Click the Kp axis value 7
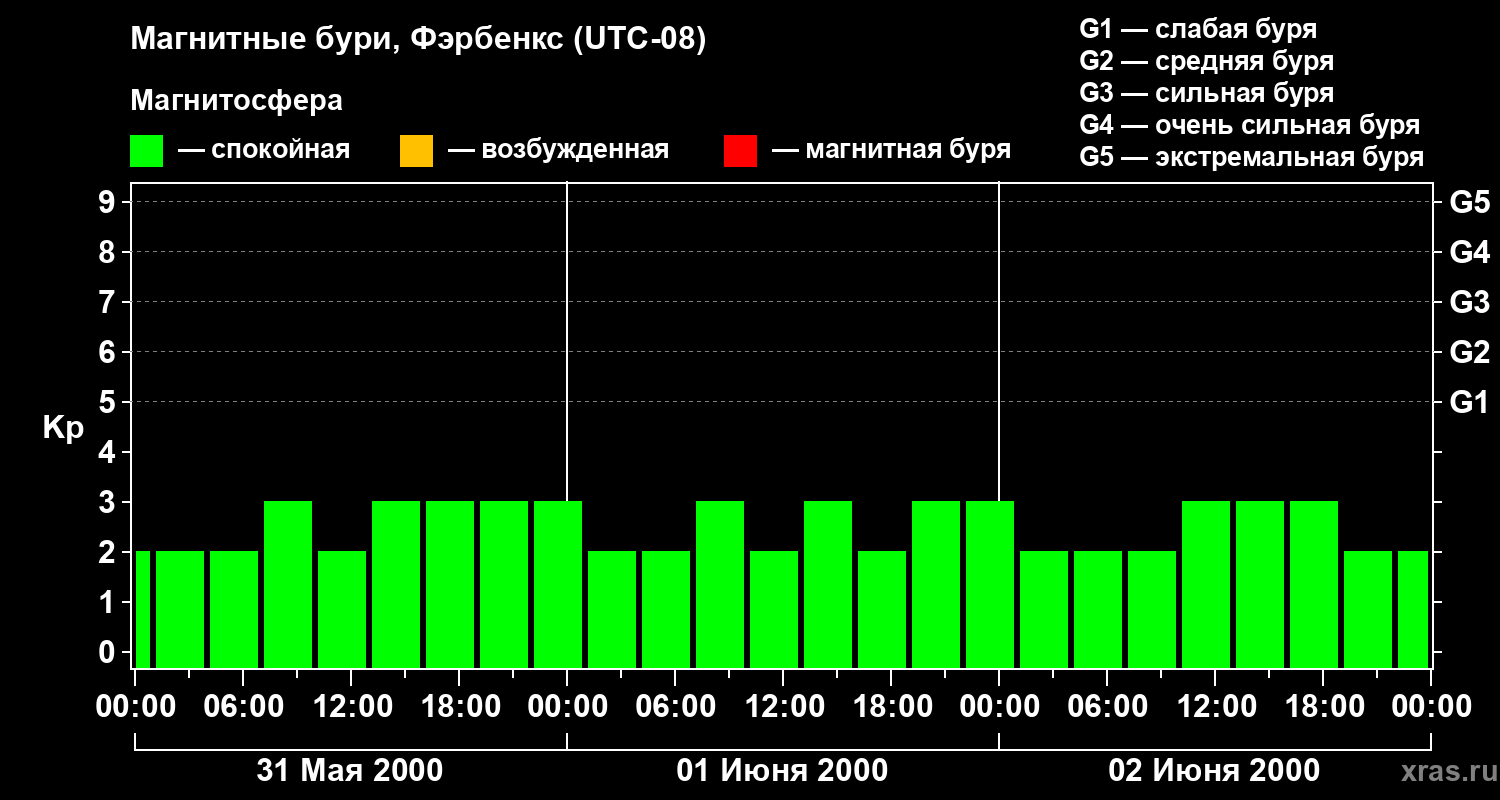This screenshot has width=1500, height=800. (109, 302)
